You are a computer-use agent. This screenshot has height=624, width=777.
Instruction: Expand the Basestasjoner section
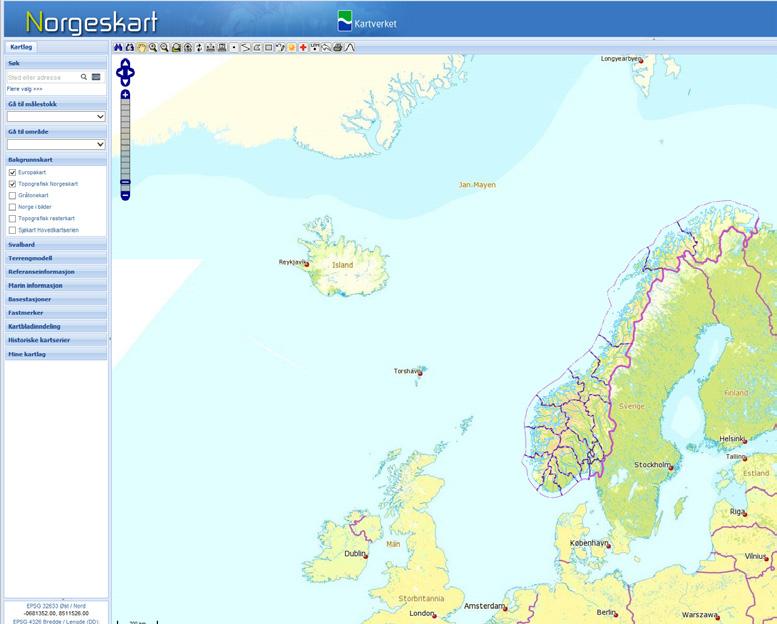(56, 299)
